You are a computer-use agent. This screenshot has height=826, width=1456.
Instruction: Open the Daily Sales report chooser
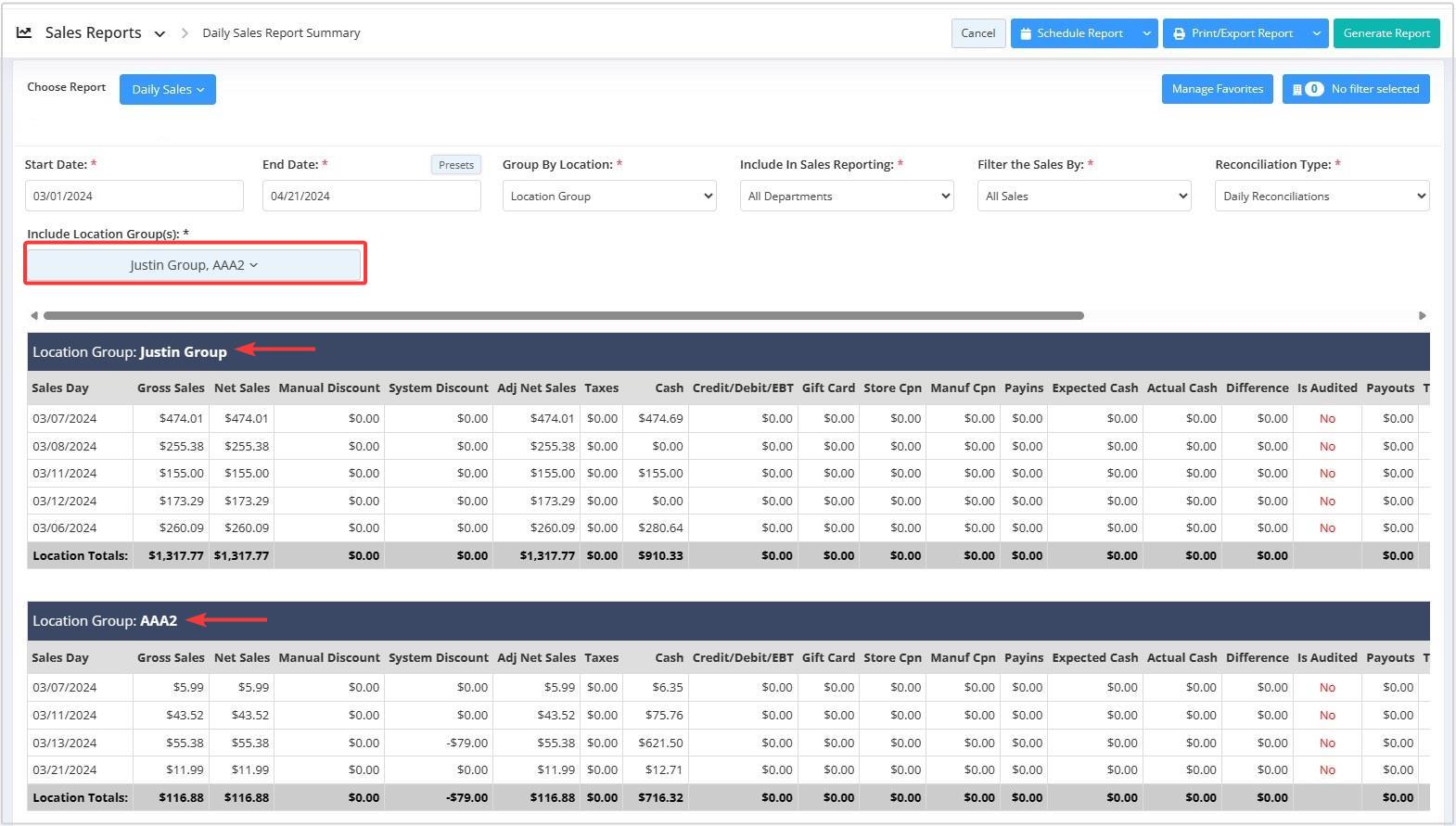pyautogui.click(x=168, y=89)
